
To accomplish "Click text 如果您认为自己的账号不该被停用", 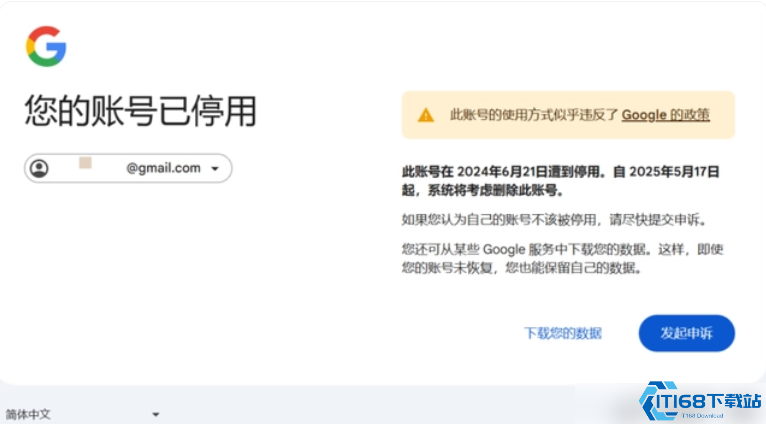I will 499,220.
